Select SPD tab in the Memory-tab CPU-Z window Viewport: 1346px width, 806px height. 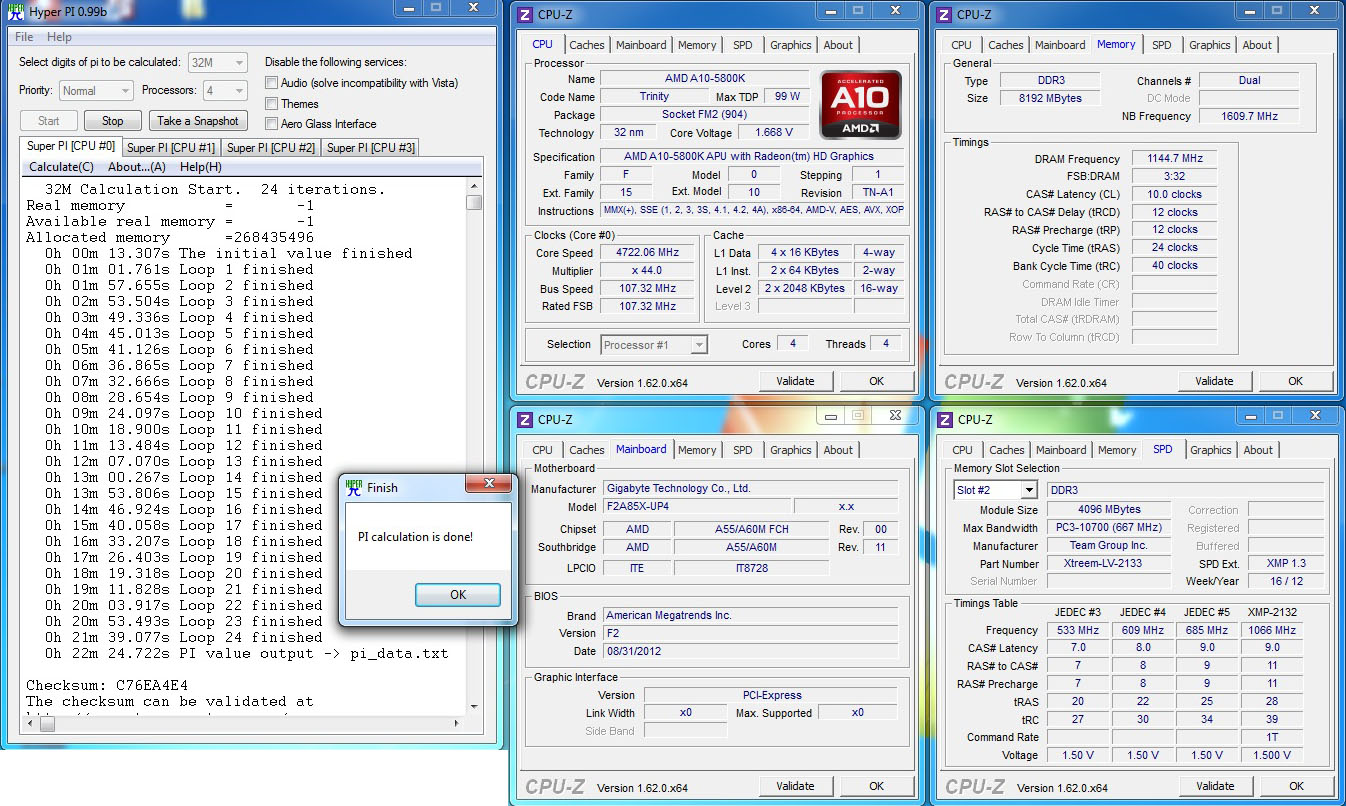[1161, 45]
